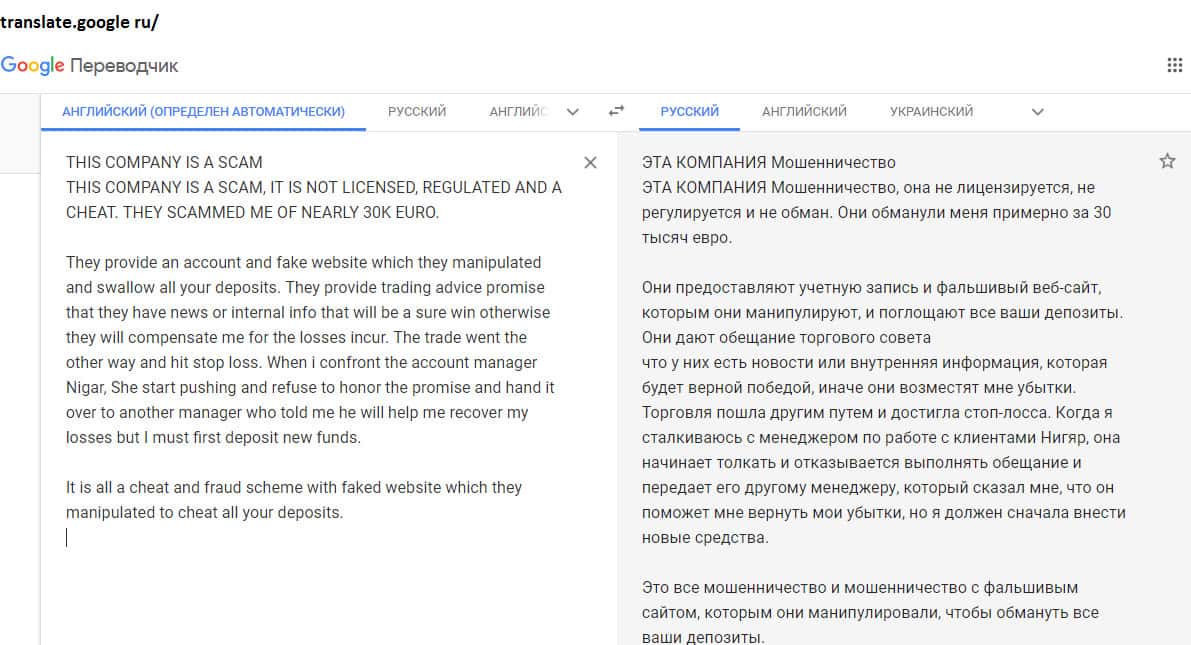Clear the source text with the X
The height and width of the screenshot is (645, 1191).
590,163
